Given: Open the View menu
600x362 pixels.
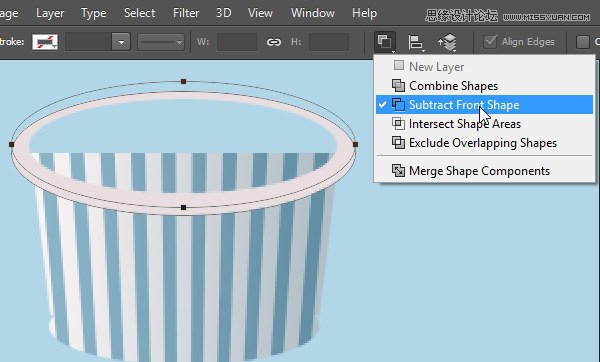Looking at the screenshot, I should pos(260,13).
